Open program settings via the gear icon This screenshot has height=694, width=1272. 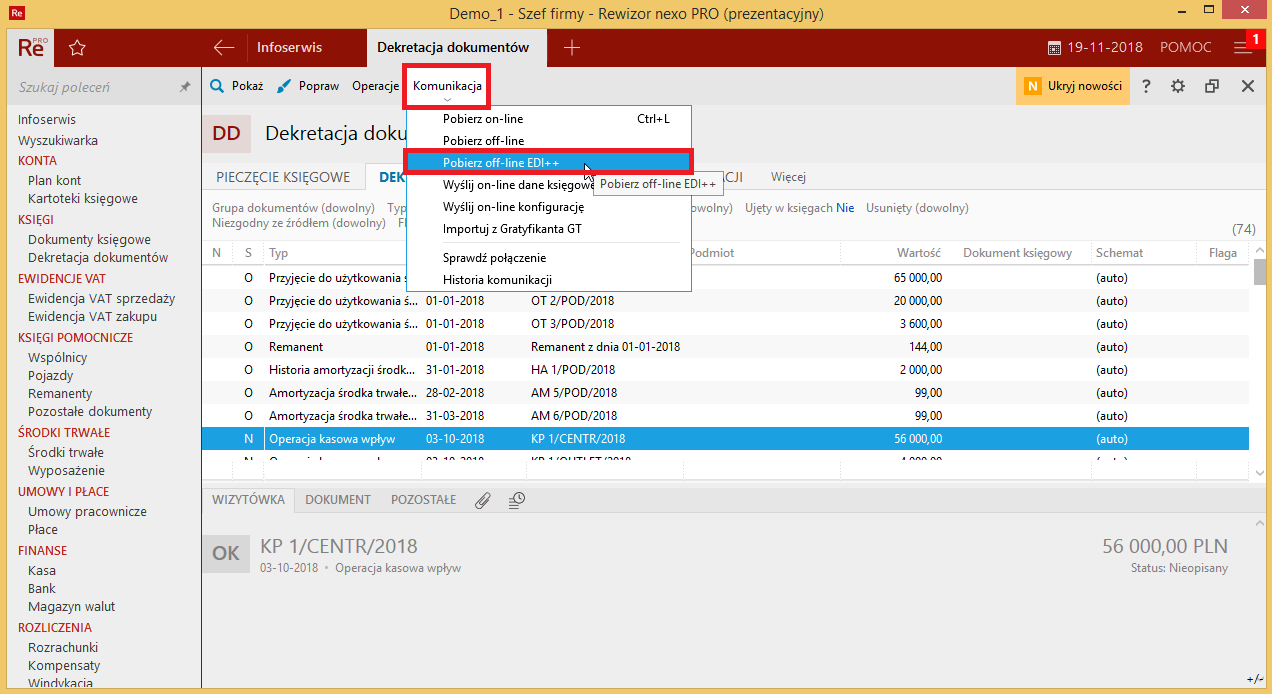tap(1178, 87)
